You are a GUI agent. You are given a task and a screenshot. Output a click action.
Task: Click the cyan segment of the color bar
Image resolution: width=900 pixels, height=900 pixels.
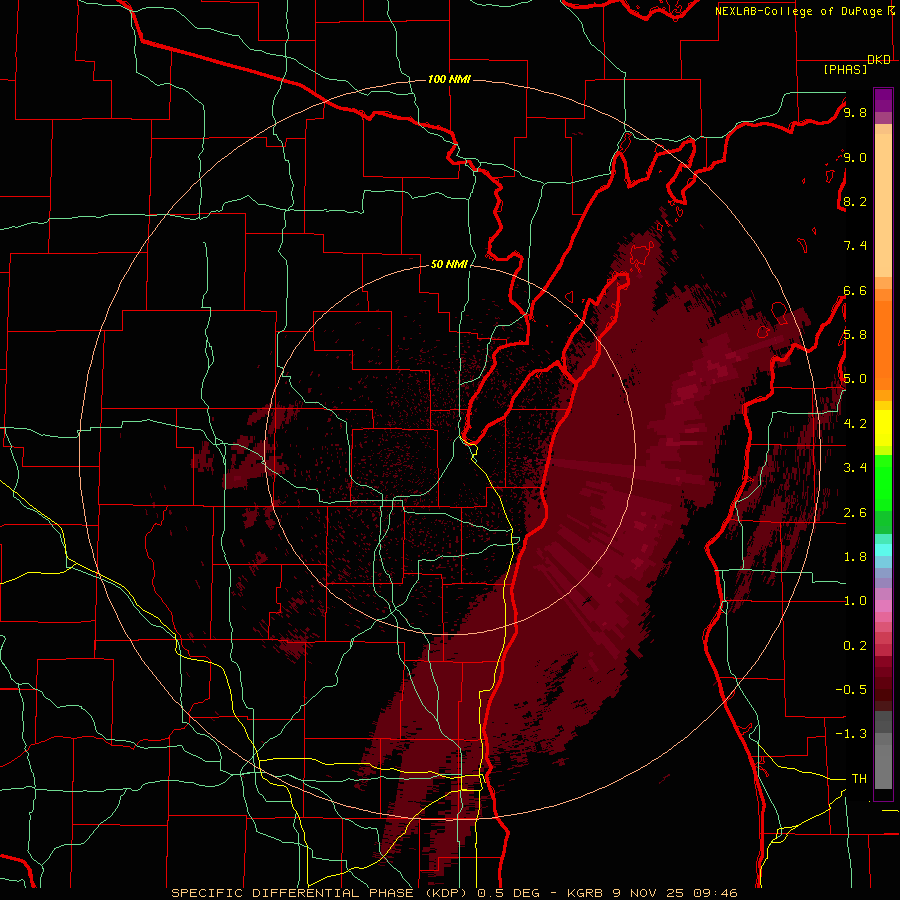pos(883,549)
